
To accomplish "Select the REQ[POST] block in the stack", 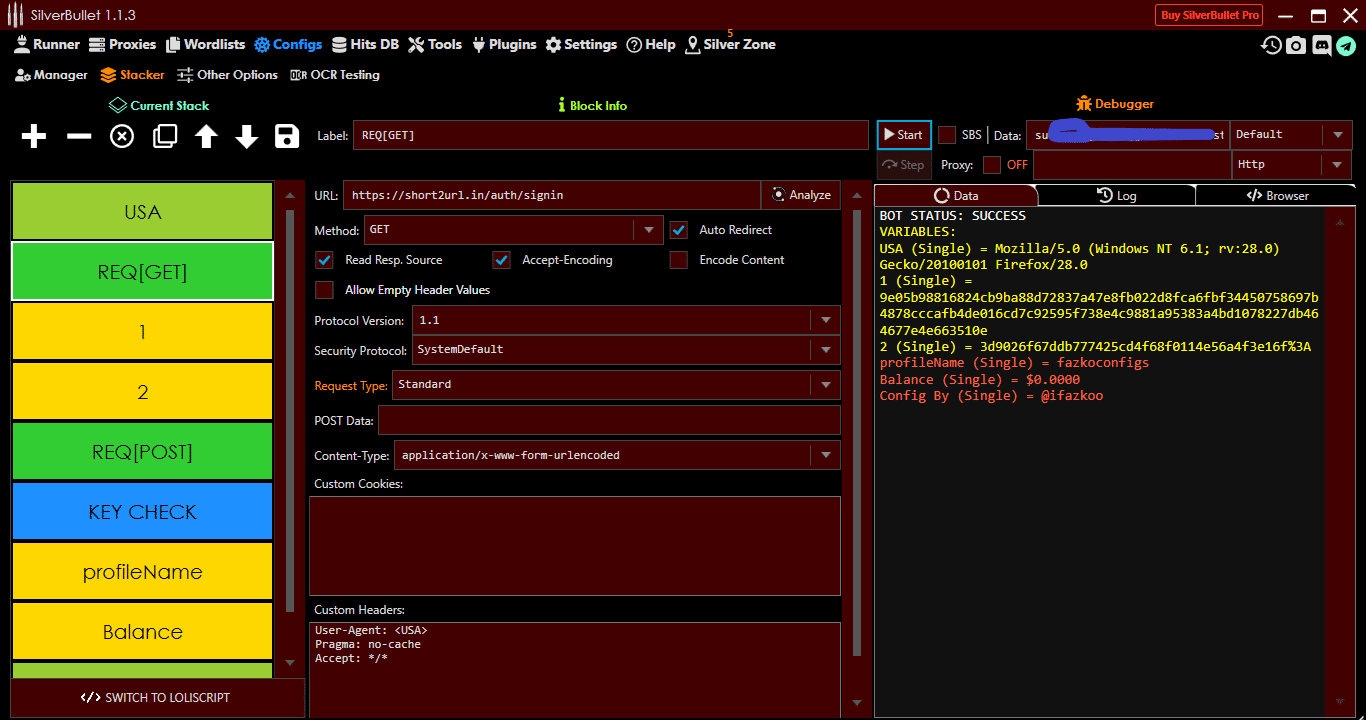I will click(141, 451).
